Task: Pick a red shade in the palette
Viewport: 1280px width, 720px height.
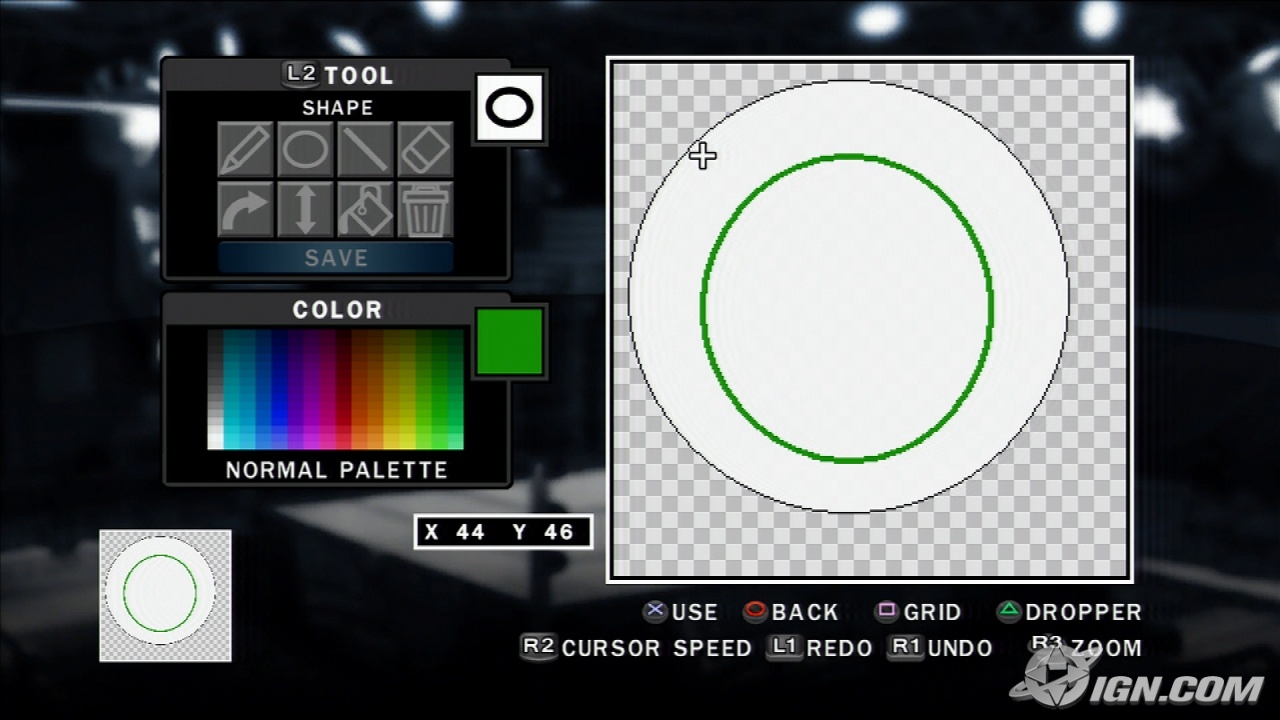Action: (x=344, y=390)
